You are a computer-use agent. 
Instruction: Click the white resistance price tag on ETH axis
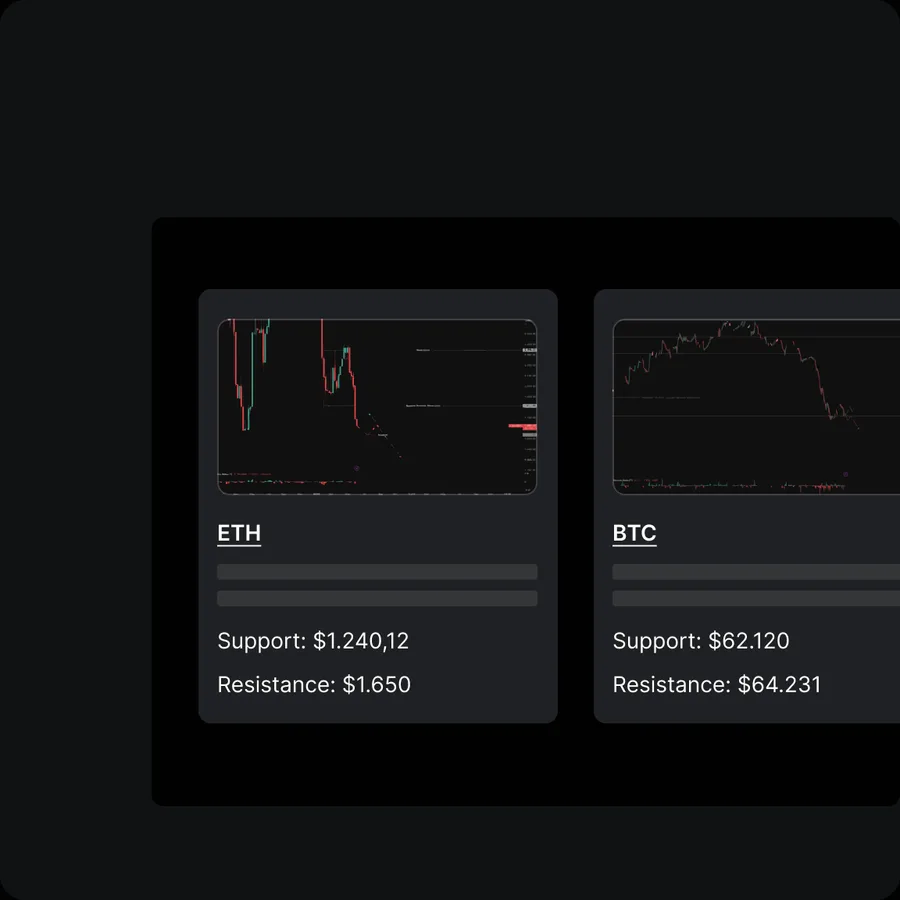(529, 350)
